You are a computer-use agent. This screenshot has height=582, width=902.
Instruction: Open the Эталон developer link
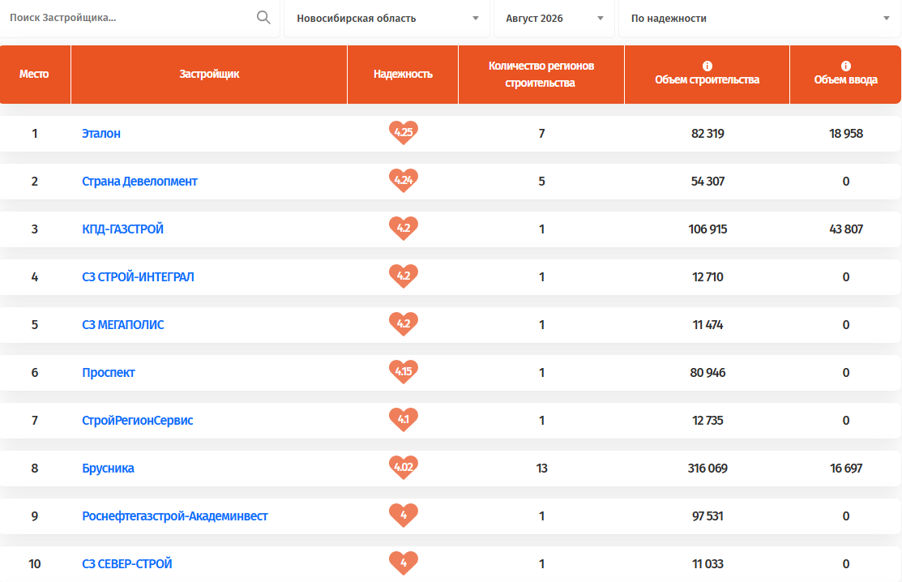pos(101,133)
